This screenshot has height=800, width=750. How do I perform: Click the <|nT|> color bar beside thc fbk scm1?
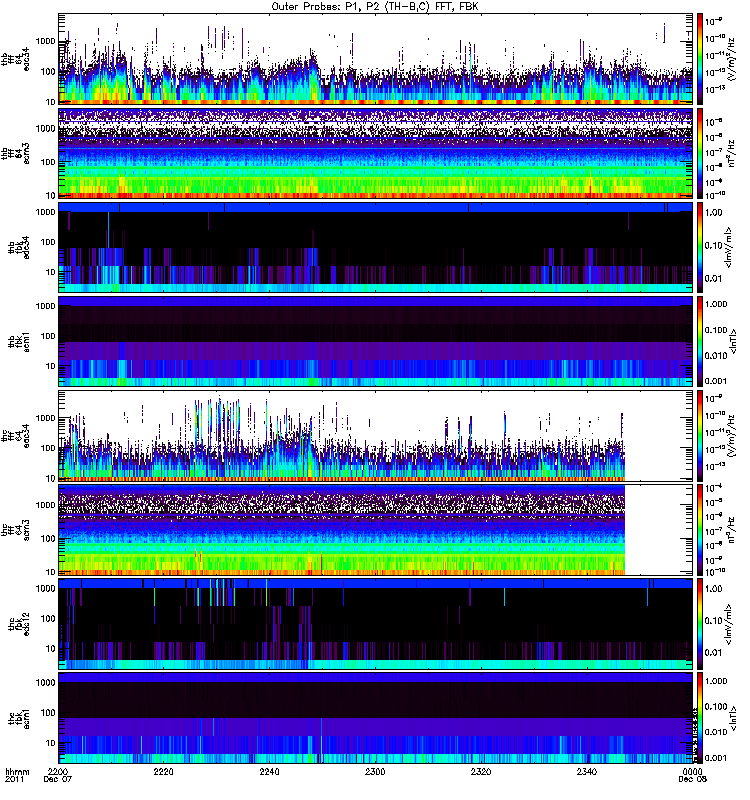pyautogui.click(x=700, y=718)
